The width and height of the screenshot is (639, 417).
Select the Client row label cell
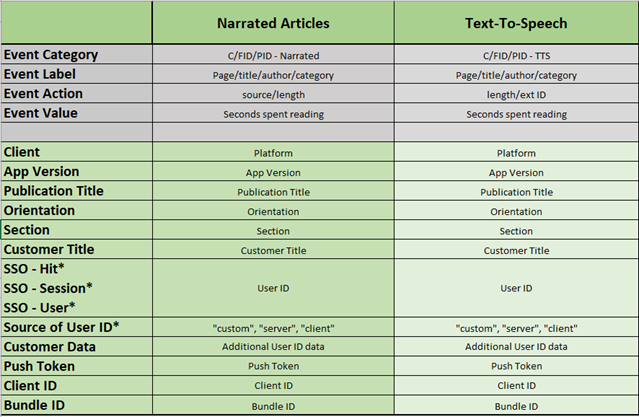point(76,152)
